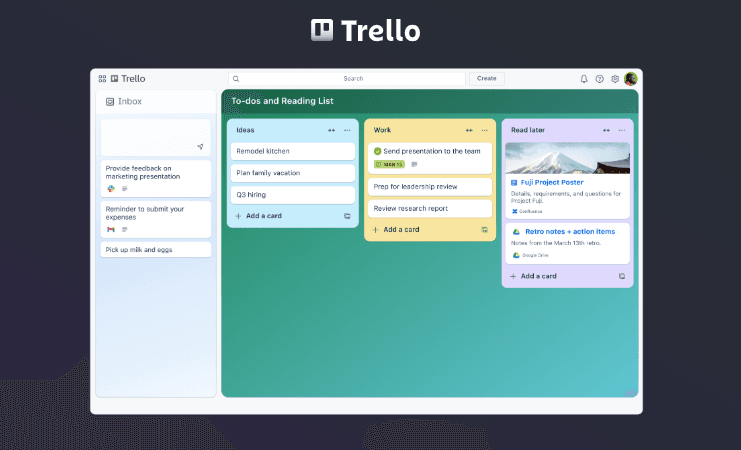Open Reminder to submit your expenses card

(x=155, y=219)
